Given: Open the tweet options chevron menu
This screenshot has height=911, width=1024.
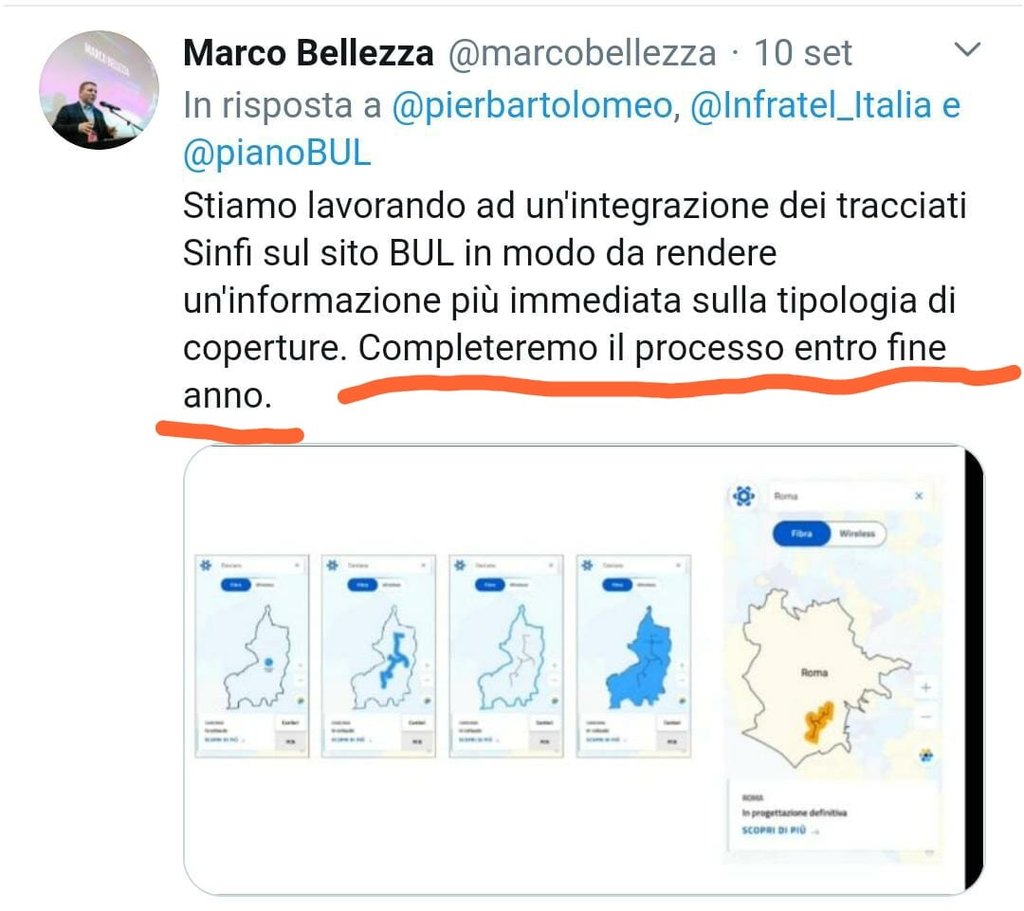Looking at the screenshot, I should 967,49.
